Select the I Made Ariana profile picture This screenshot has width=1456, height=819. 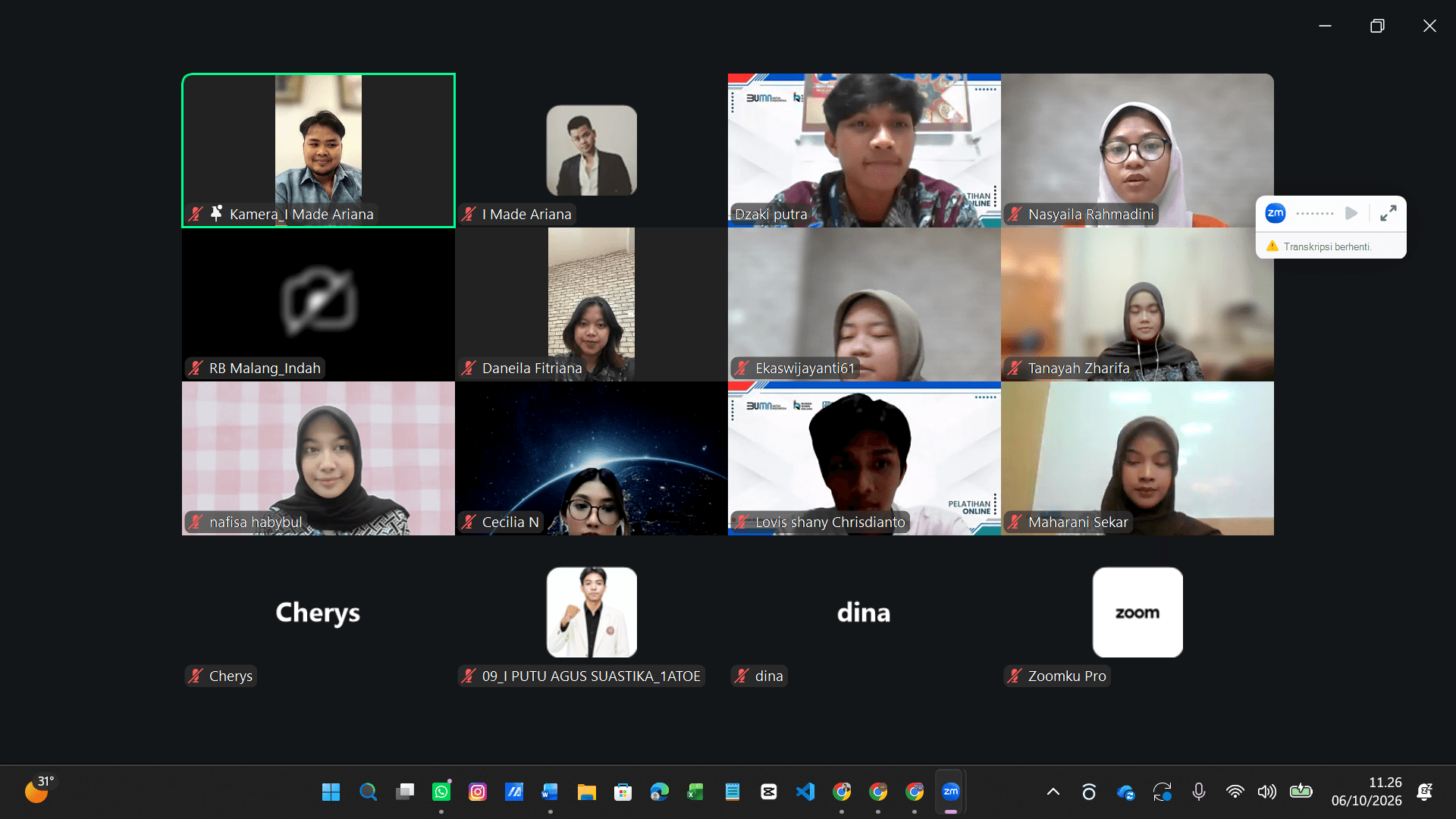pos(591,150)
